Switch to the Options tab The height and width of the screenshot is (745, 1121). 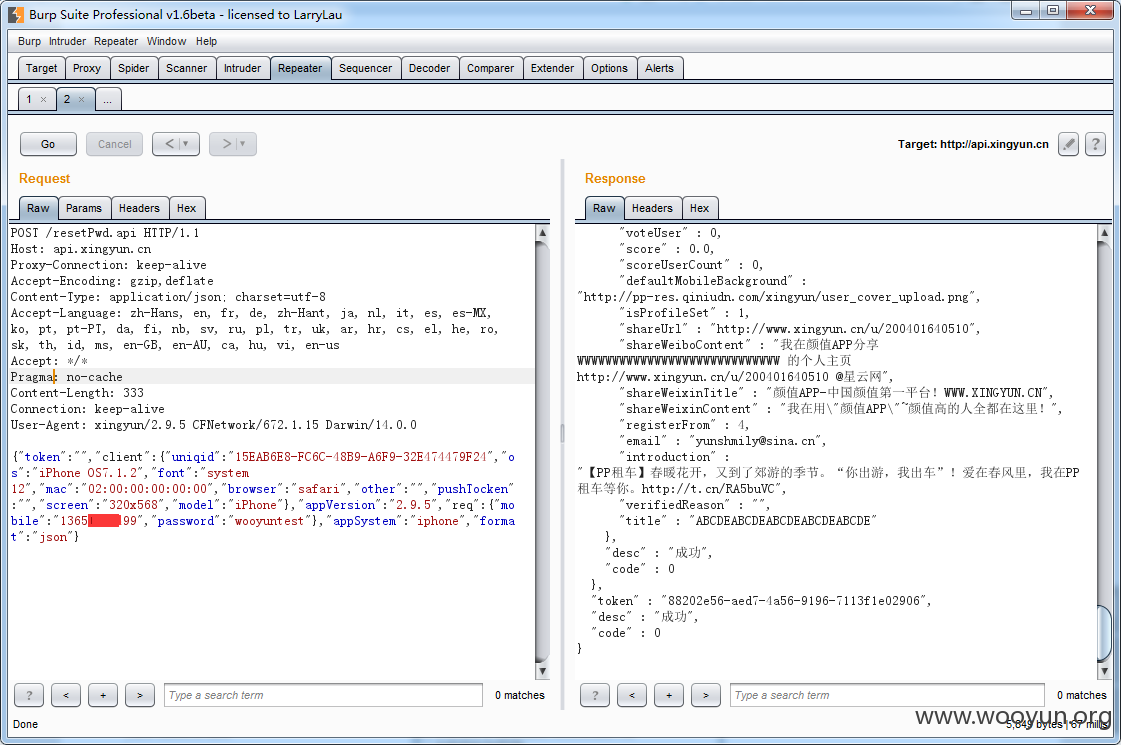pos(609,68)
